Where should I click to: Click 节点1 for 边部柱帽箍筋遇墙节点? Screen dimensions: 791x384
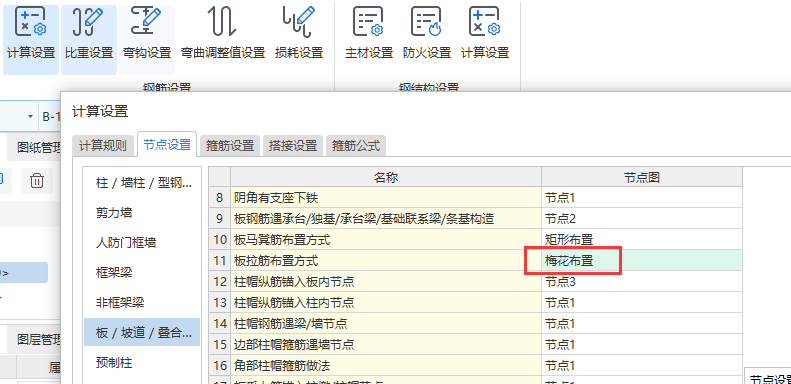click(642, 344)
